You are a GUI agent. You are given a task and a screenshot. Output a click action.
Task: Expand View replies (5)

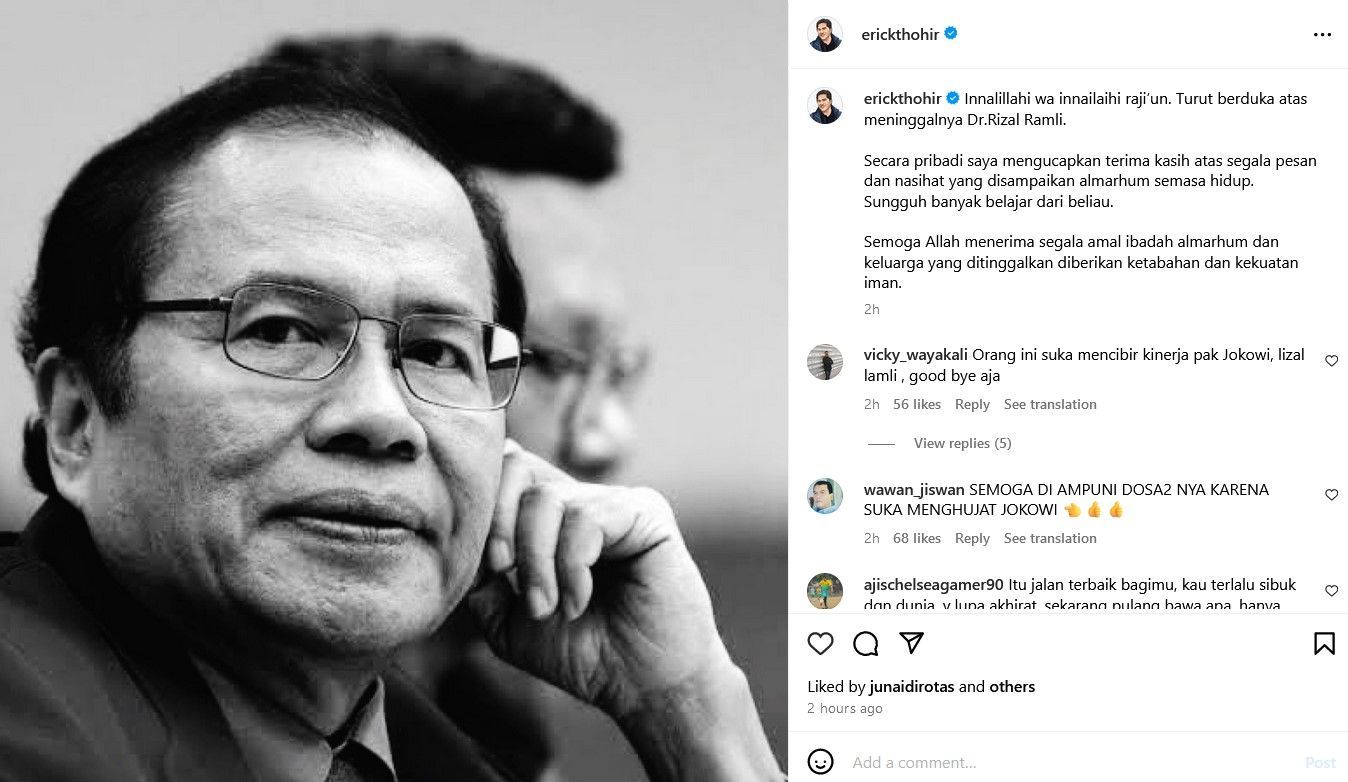tap(962, 443)
